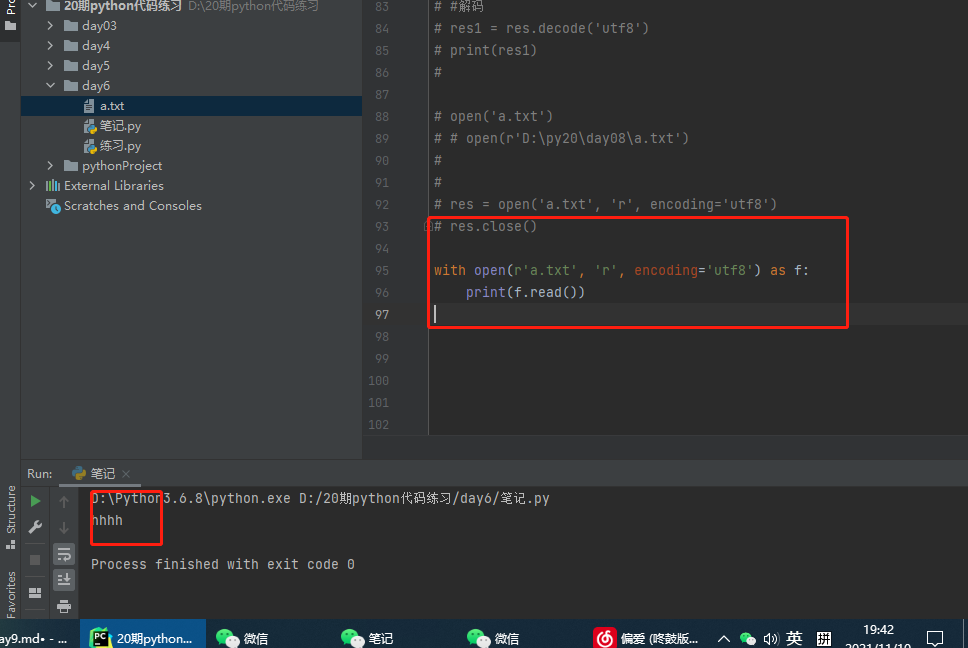
Task: Toggle soft-wrap in Run console
Action: pyautogui.click(x=64, y=554)
